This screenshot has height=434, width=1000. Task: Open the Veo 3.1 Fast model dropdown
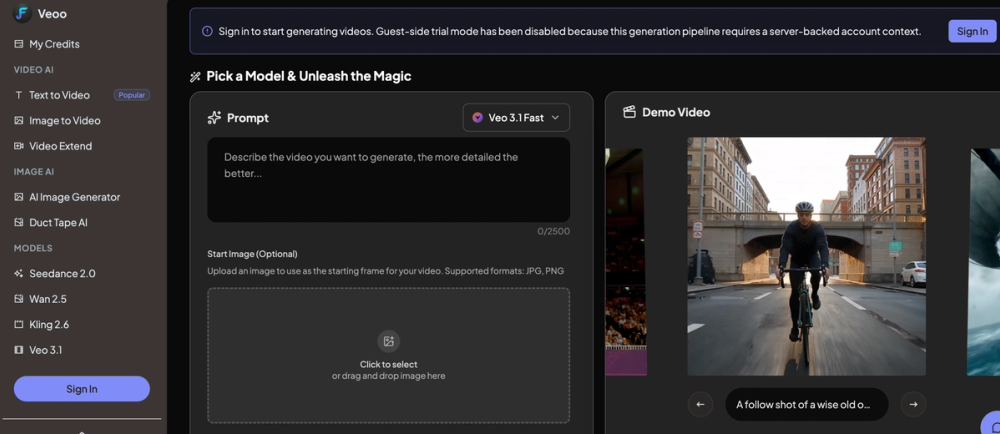point(516,118)
